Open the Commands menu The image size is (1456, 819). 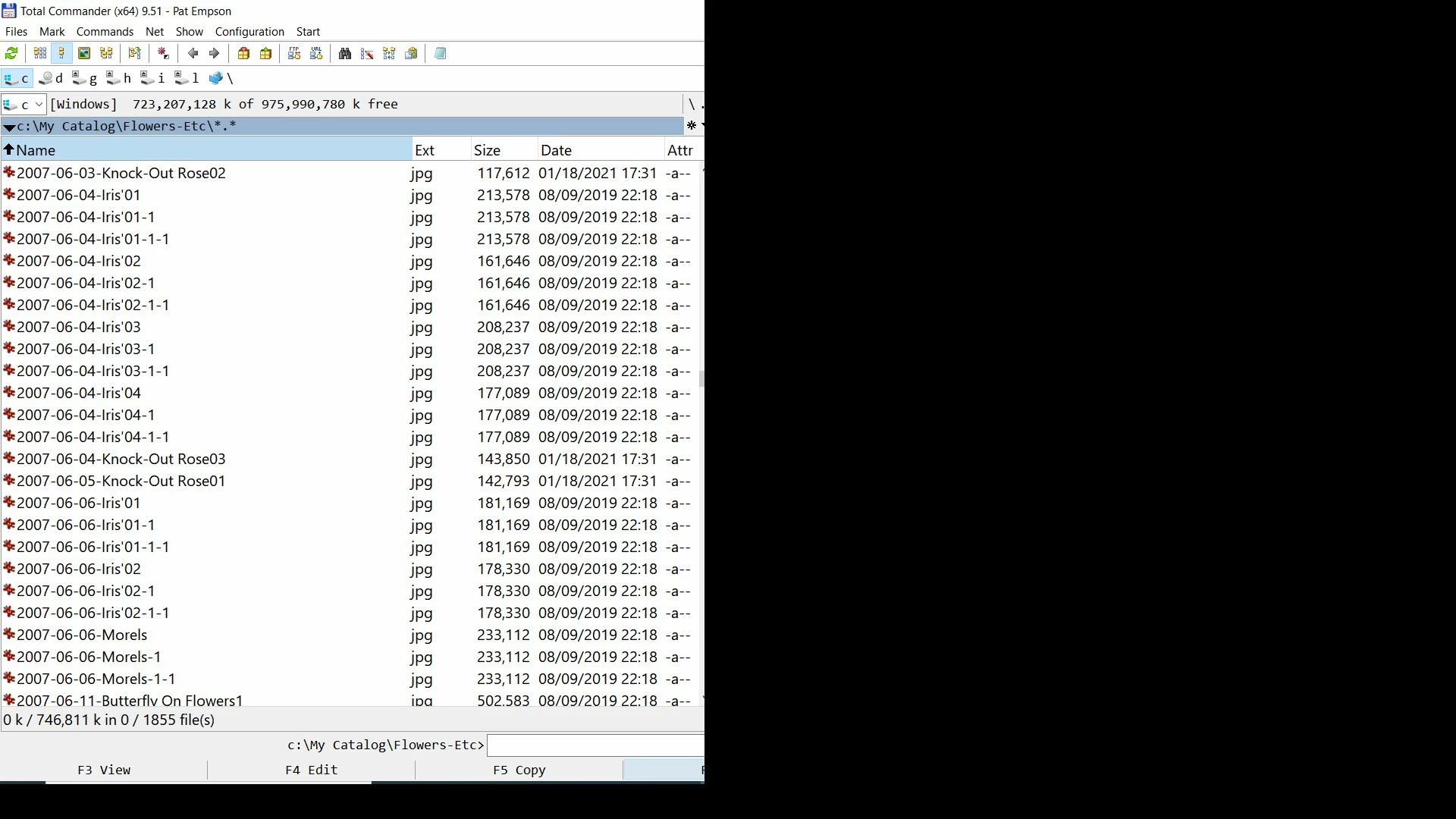105,32
